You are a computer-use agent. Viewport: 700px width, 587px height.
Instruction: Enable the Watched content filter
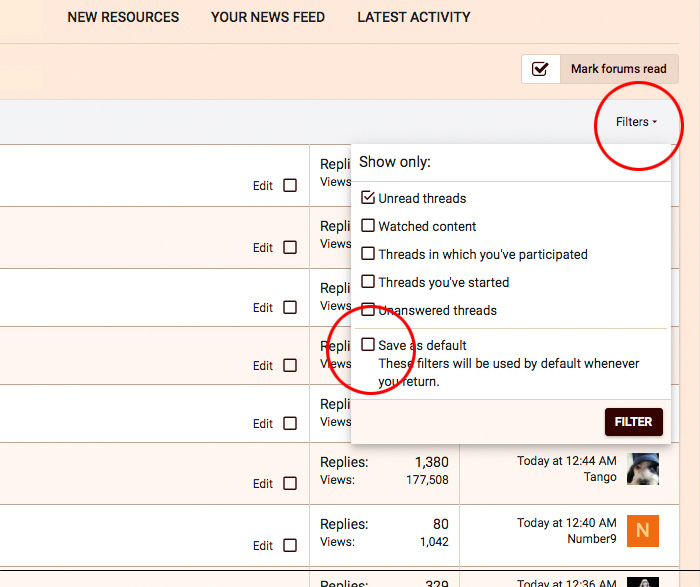pyautogui.click(x=368, y=226)
